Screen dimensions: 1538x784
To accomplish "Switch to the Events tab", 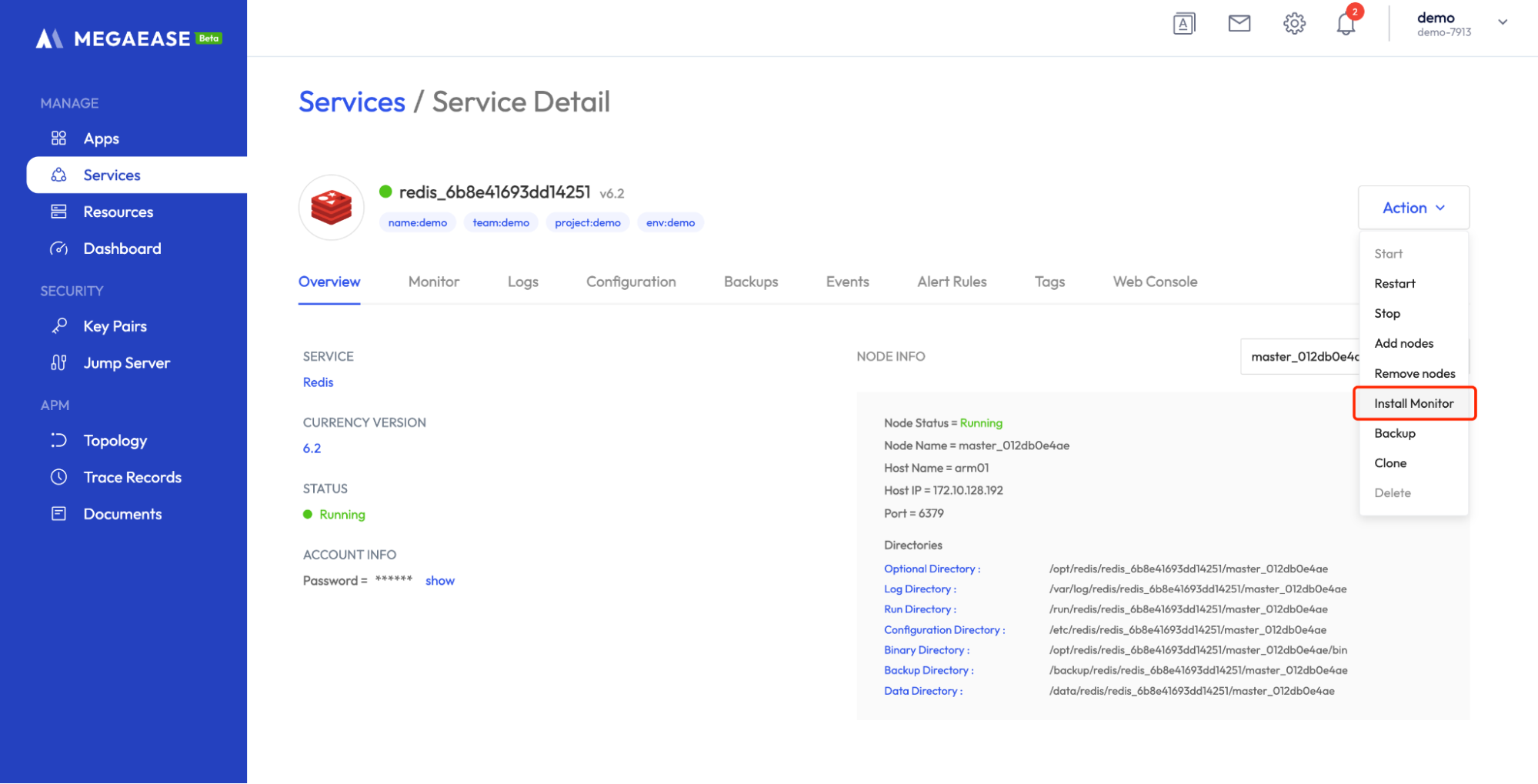I will (848, 282).
